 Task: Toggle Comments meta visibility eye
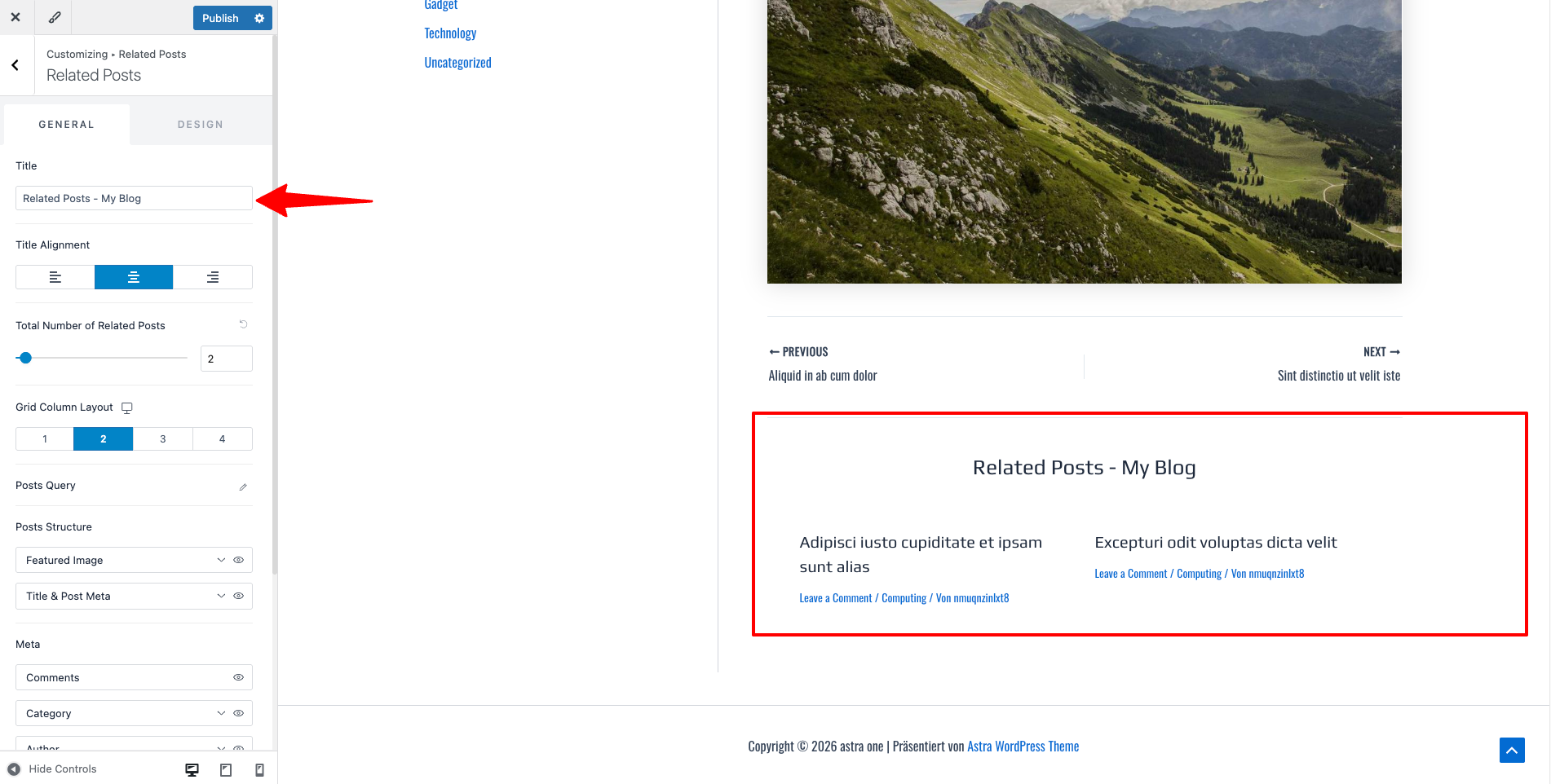pyautogui.click(x=239, y=677)
